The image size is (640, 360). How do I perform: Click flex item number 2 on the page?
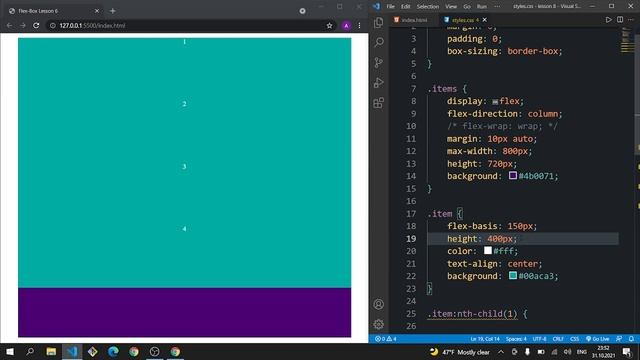(x=184, y=104)
